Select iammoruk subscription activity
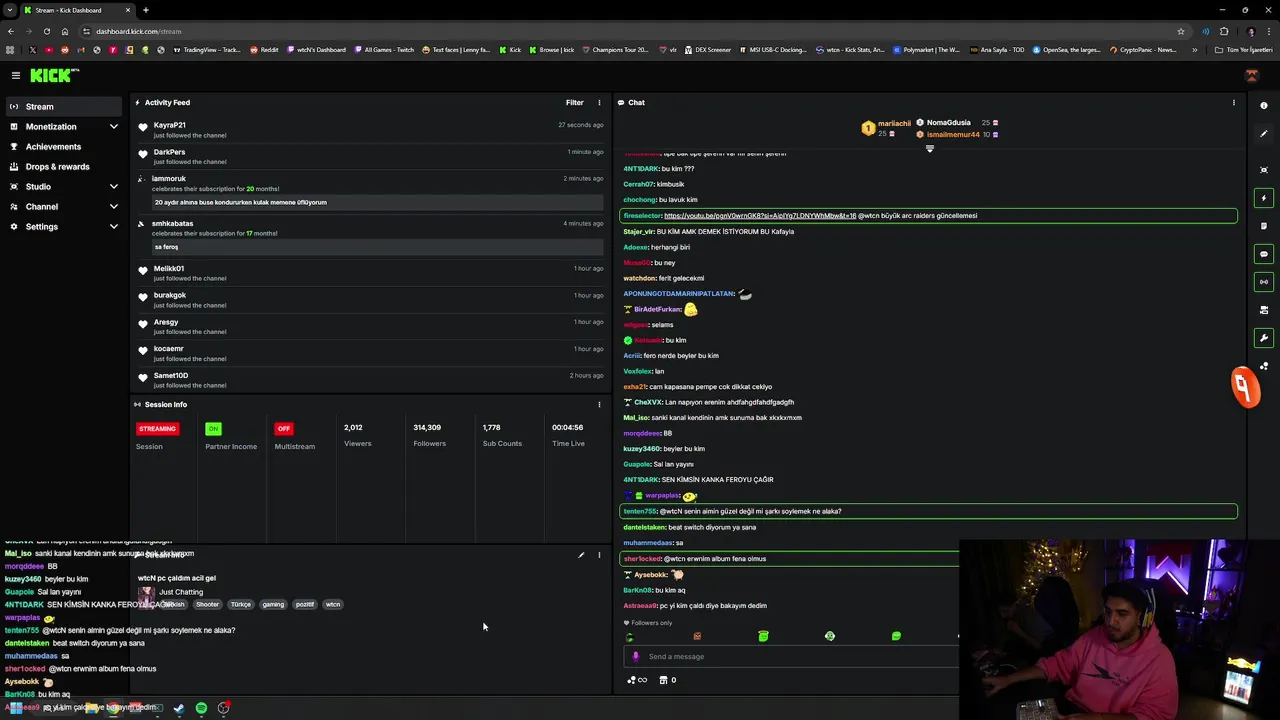 click(370, 191)
